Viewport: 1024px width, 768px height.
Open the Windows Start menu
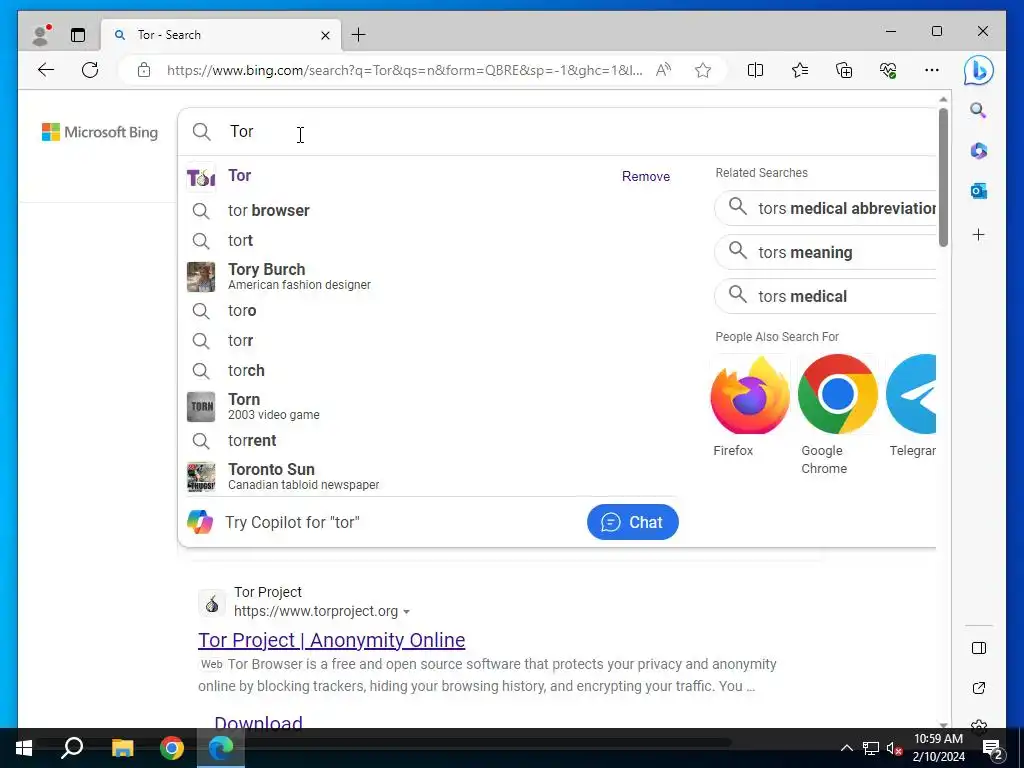click(x=24, y=748)
